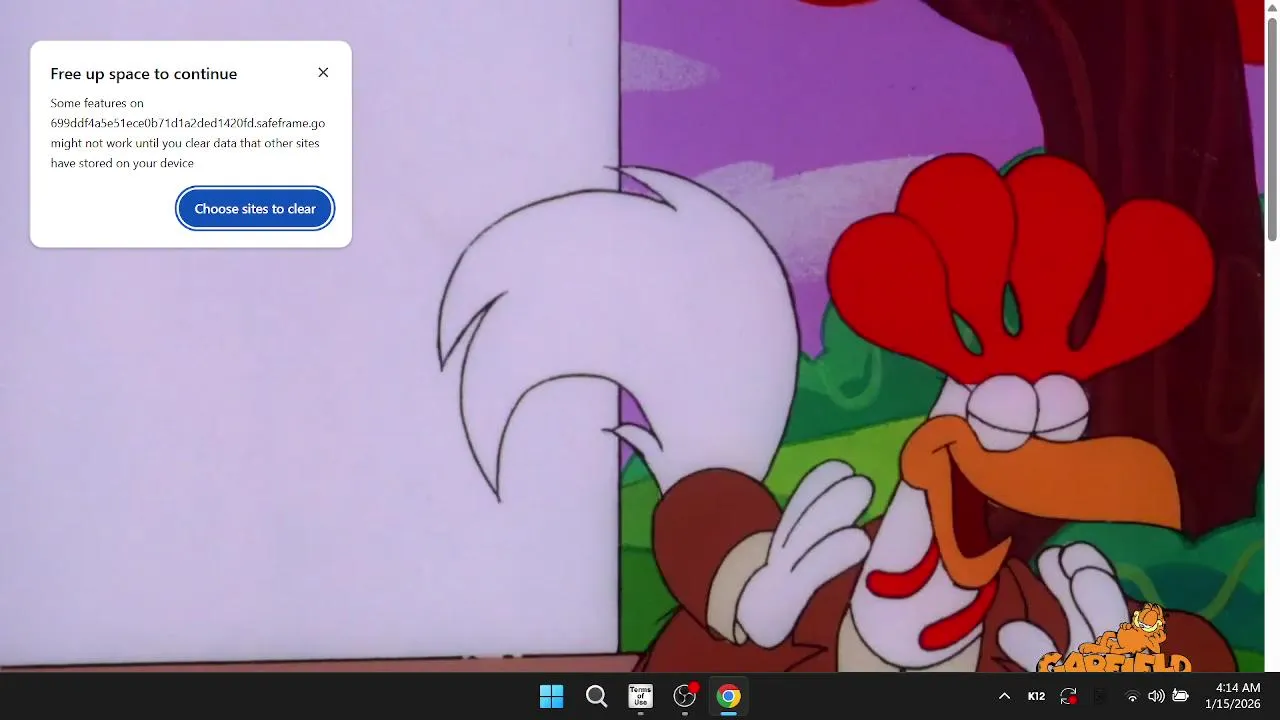
Task: Open taskbar Search
Action: (596, 696)
